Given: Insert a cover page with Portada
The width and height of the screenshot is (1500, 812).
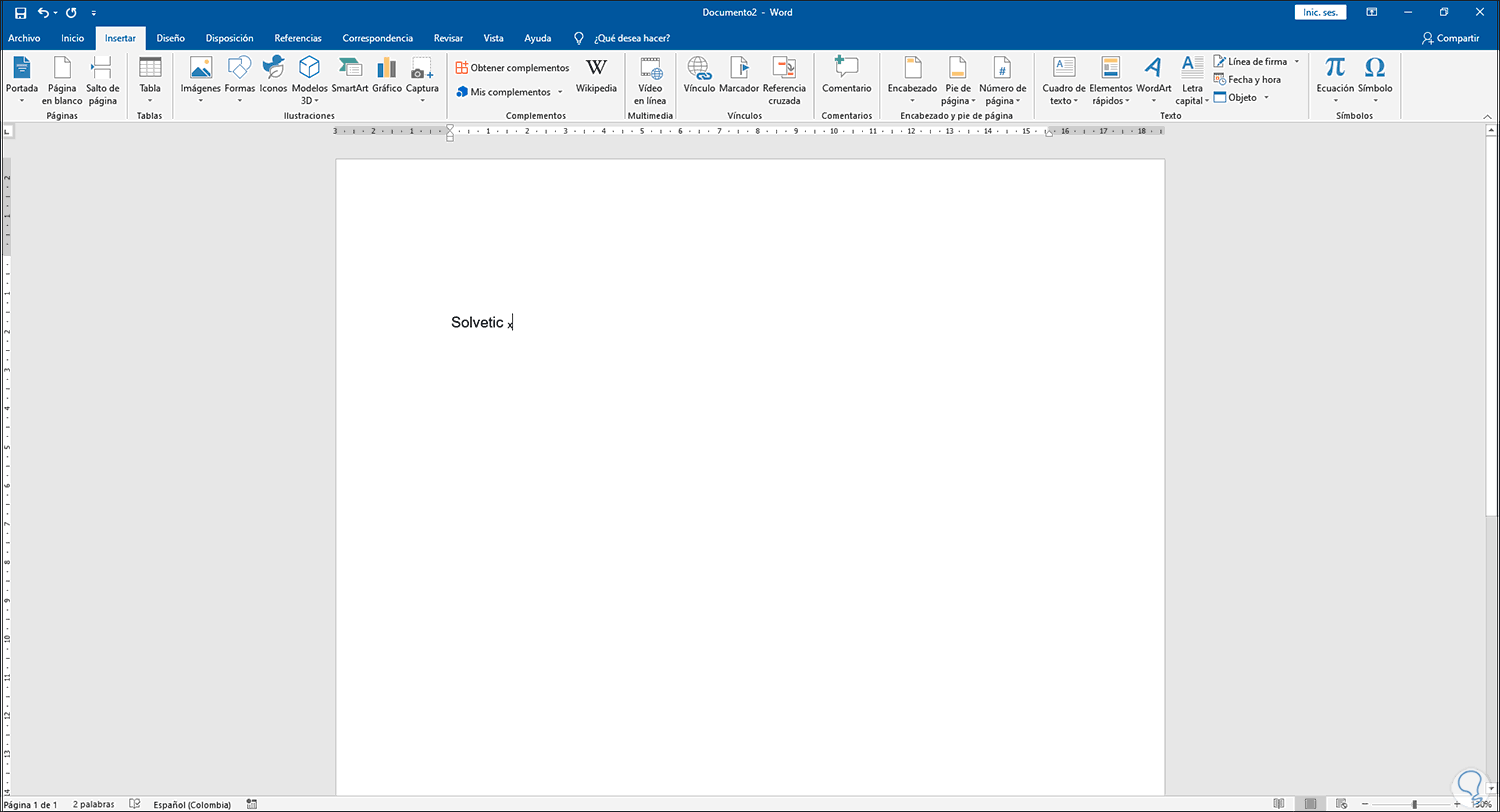Looking at the screenshot, I should (x=22, y=81).
